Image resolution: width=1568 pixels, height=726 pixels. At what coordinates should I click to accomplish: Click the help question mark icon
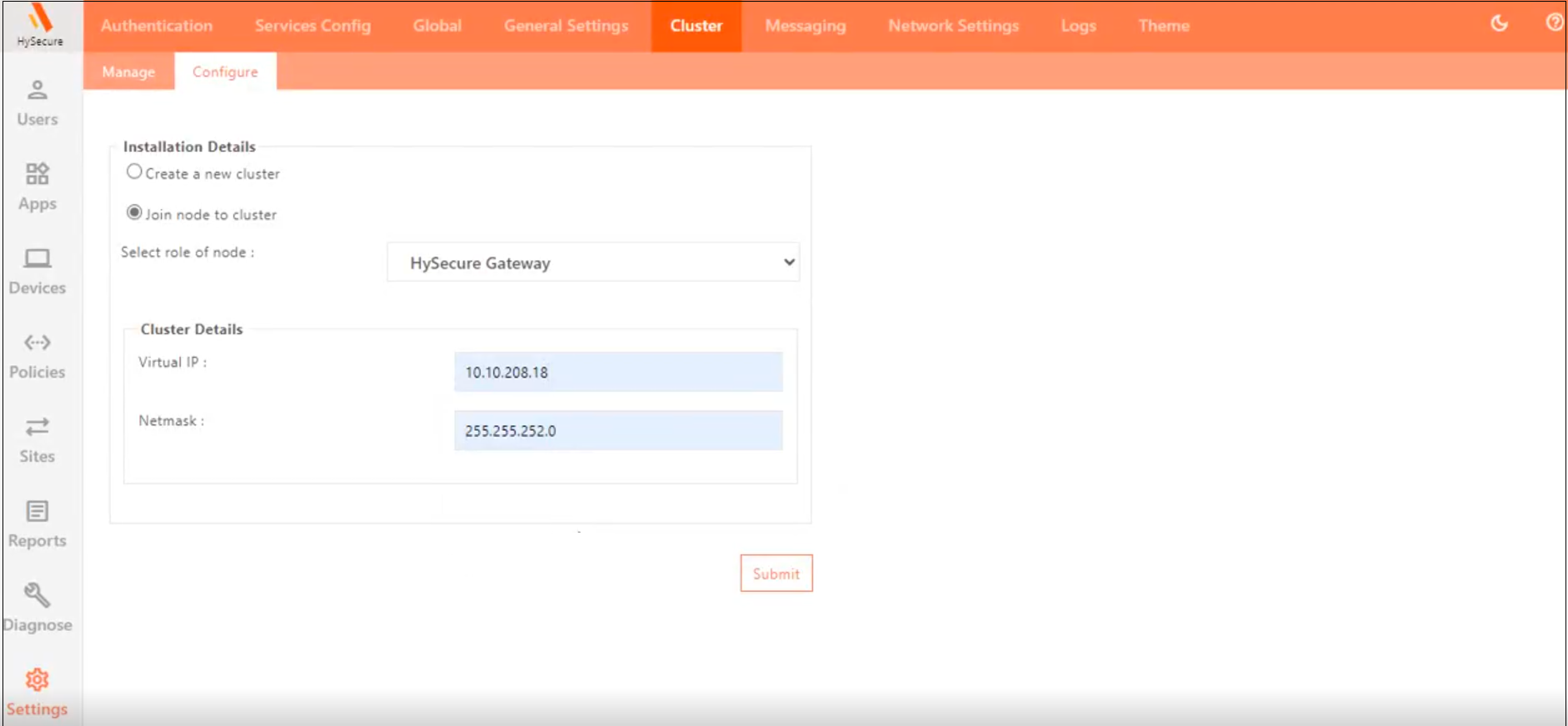pyautogui.click(x=1554, y=23)
